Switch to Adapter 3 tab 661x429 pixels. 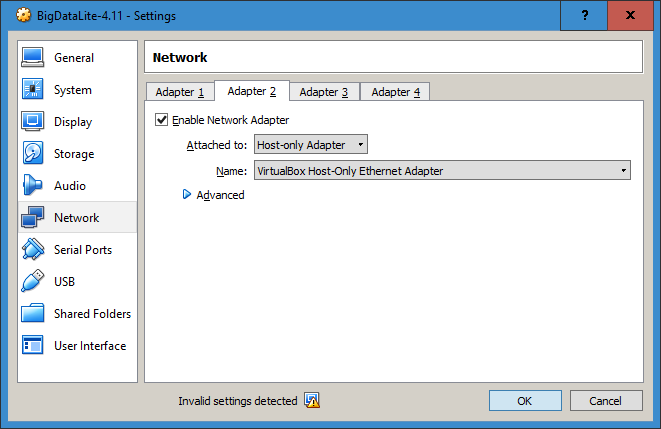pos(324,92)
